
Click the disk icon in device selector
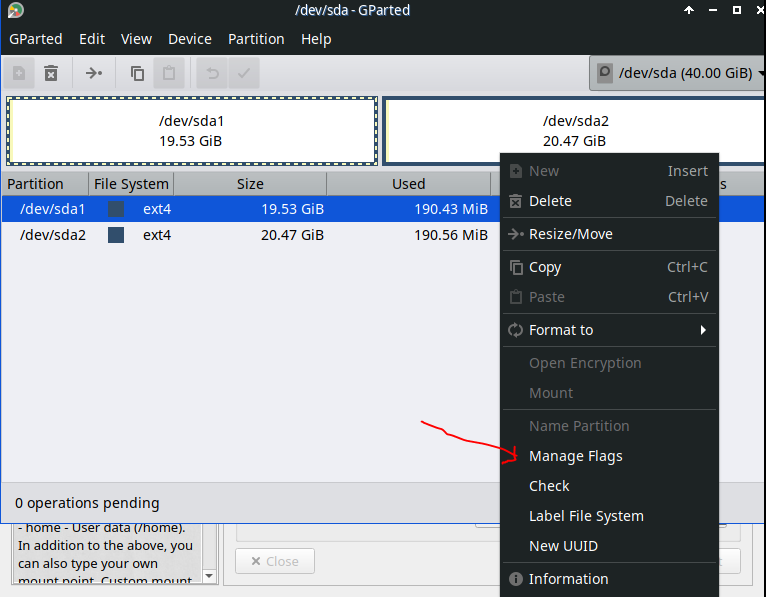[605, 73]
